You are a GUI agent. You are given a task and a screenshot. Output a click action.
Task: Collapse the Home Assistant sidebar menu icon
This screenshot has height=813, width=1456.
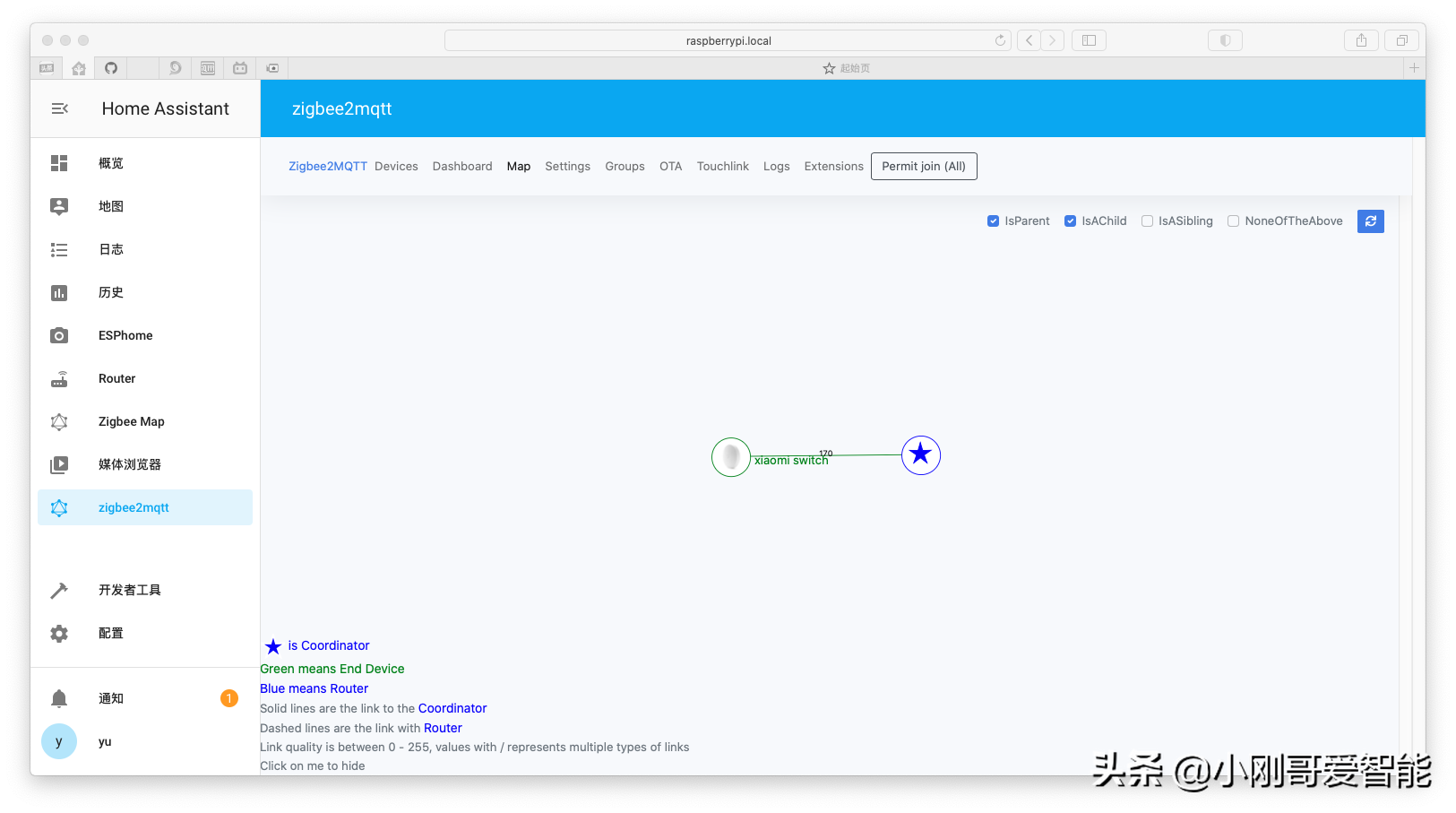point(60,108)
